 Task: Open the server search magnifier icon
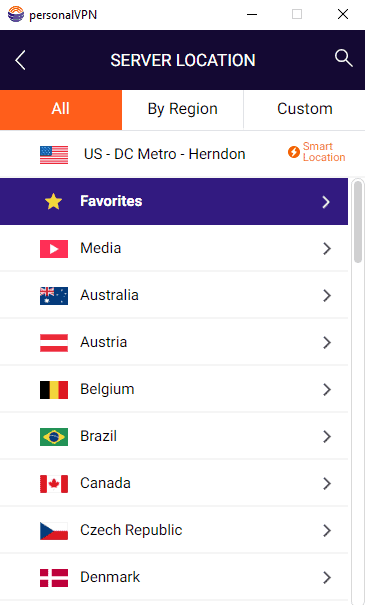coord(343,59)
